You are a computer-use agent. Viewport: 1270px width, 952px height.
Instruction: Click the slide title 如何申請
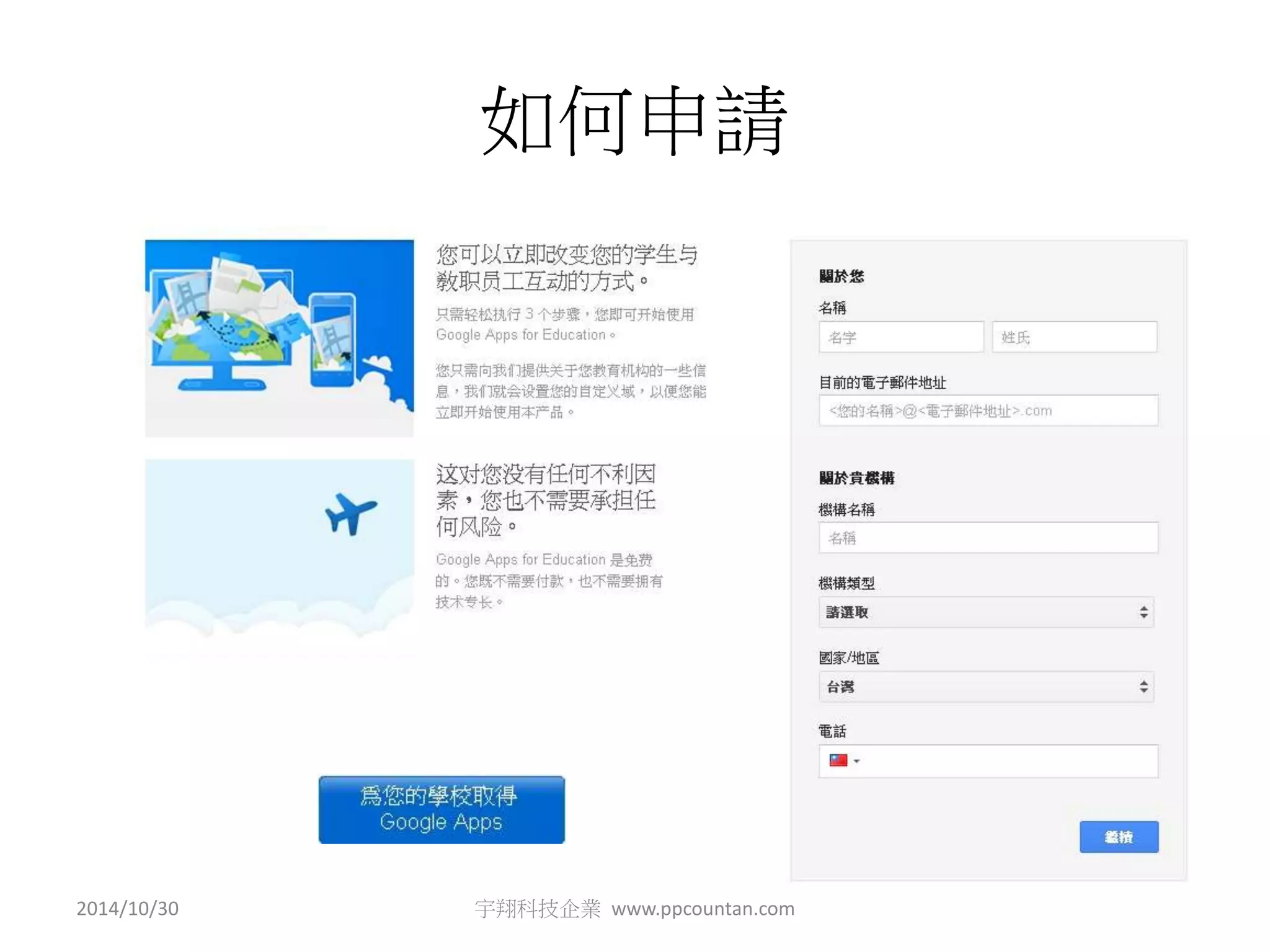(634, 120)
